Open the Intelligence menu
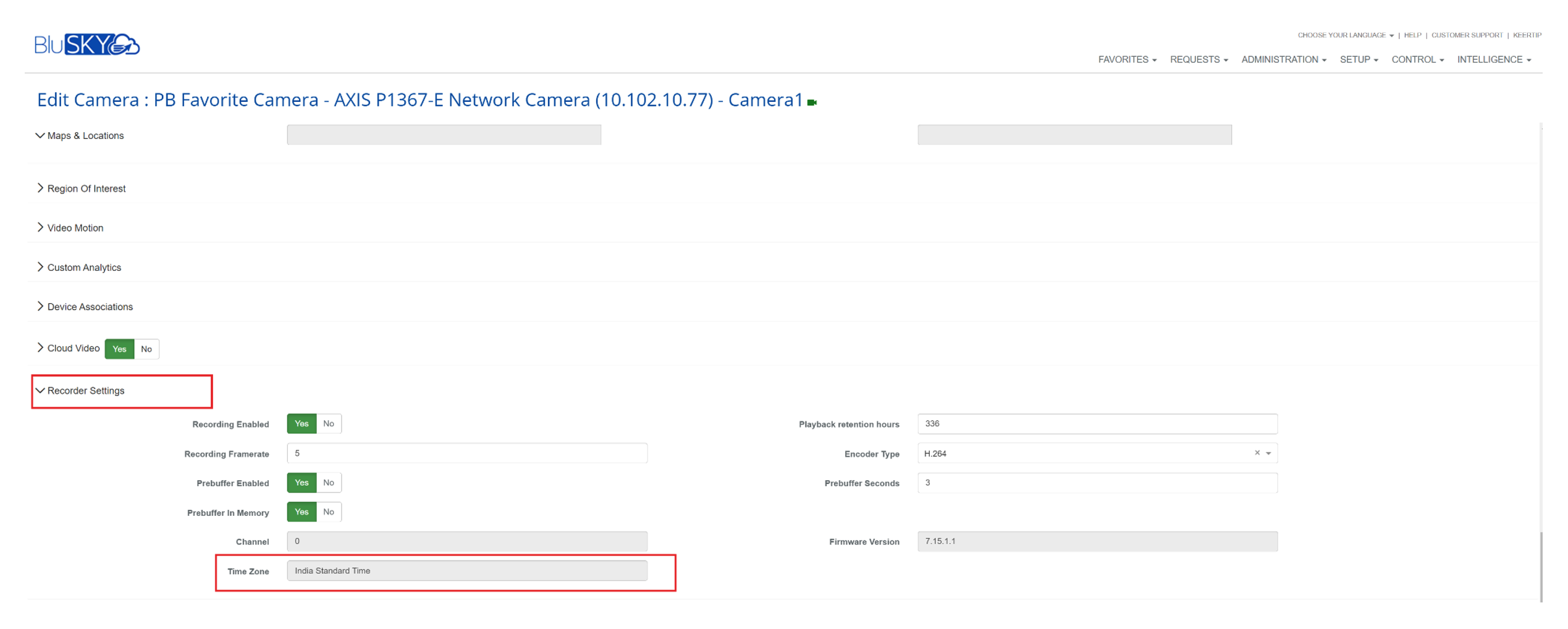 (1493, 60)
